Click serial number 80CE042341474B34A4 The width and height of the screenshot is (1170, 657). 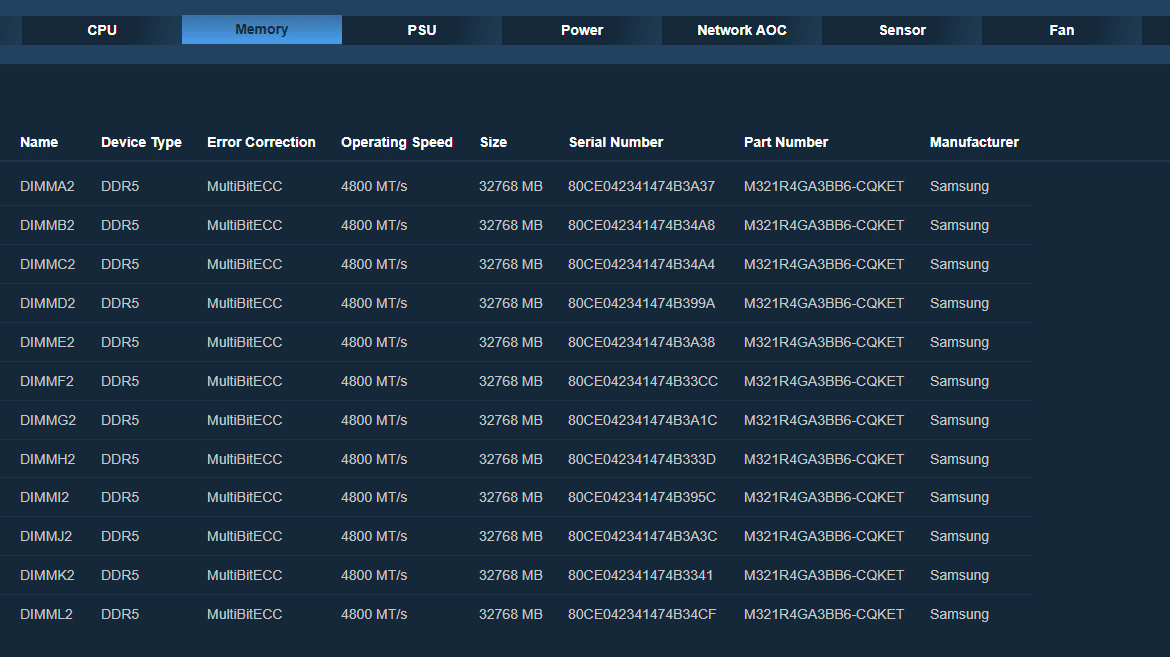click(x=641, y=264)
